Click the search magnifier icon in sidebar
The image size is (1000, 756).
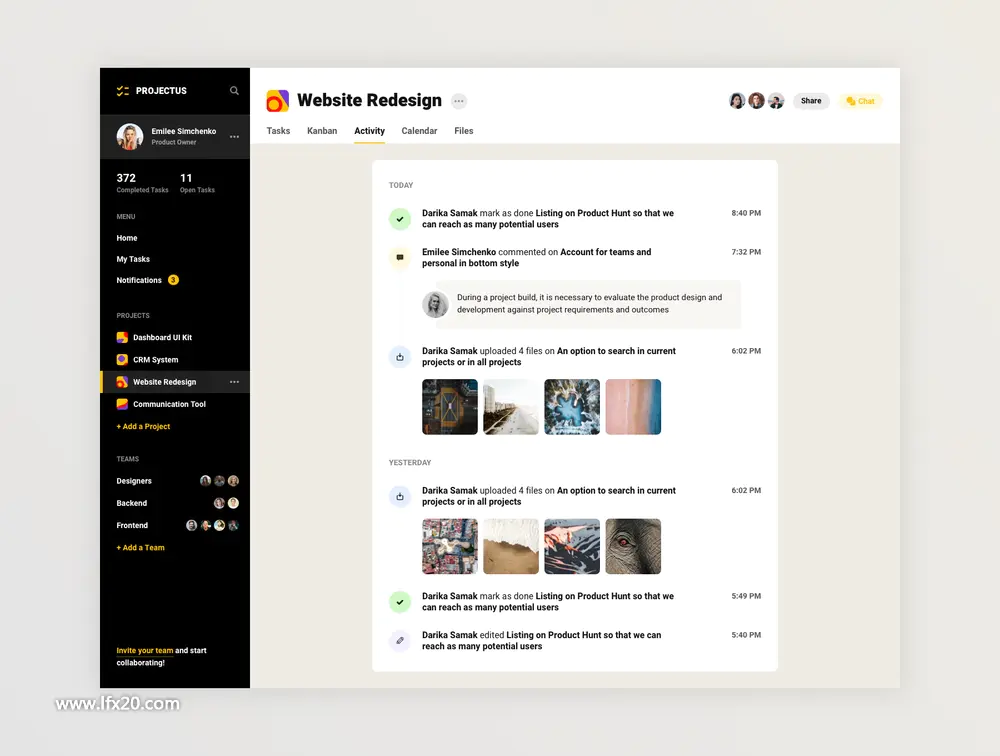pyautogui.click(x=234, y=91)
